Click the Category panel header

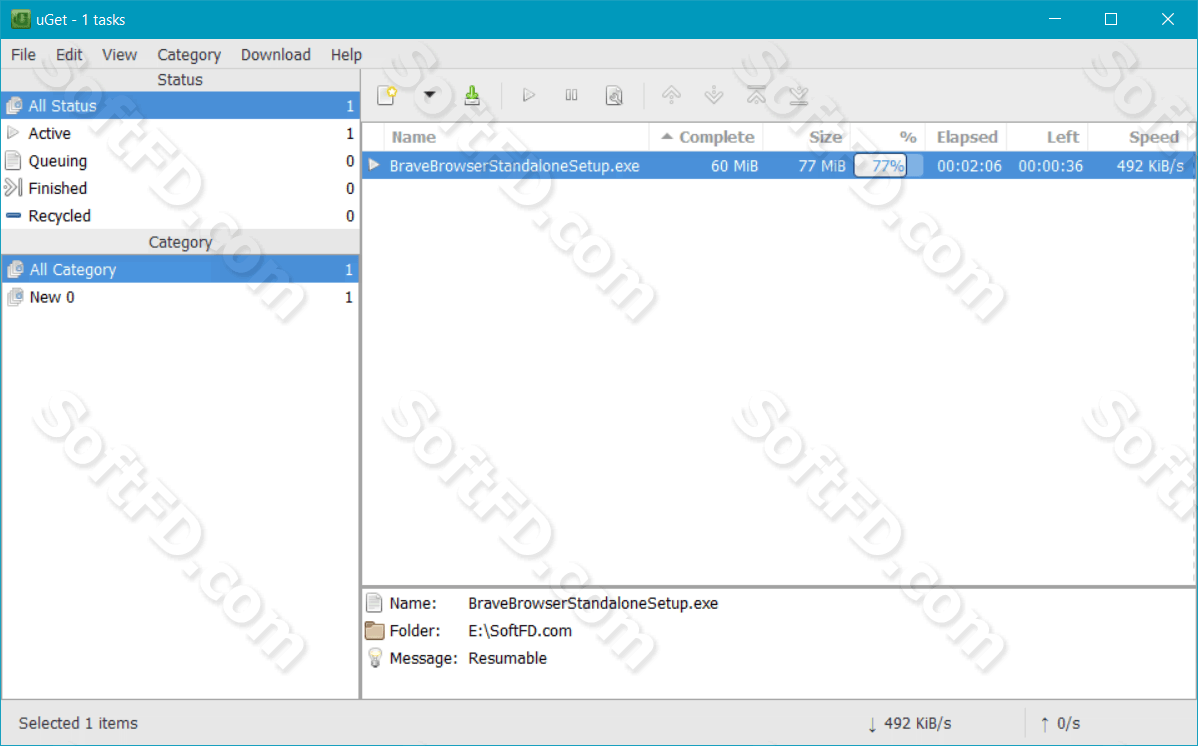click(x=180, y=242)
